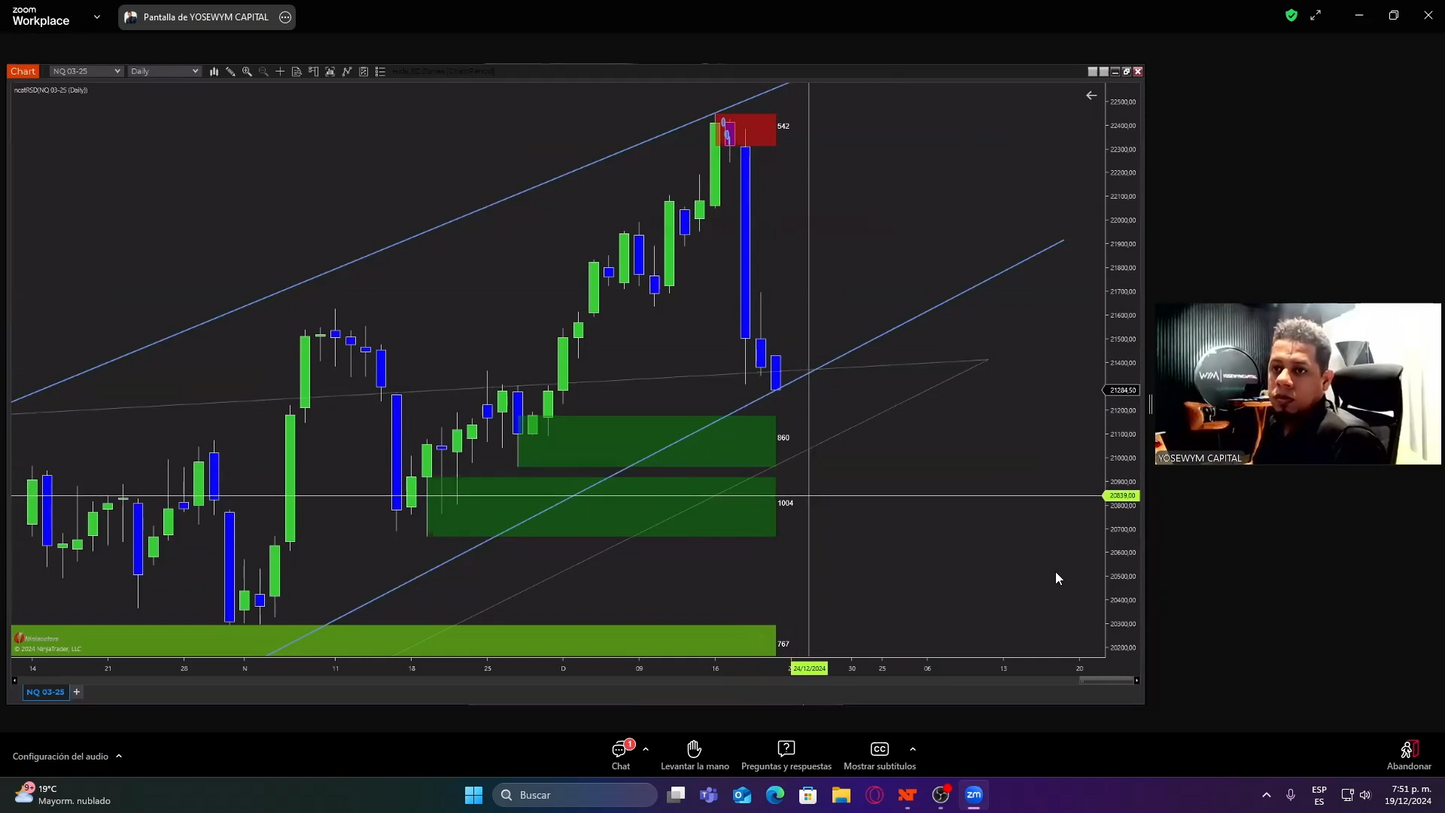Click the 21284.50 price label

click(1122, 390)
